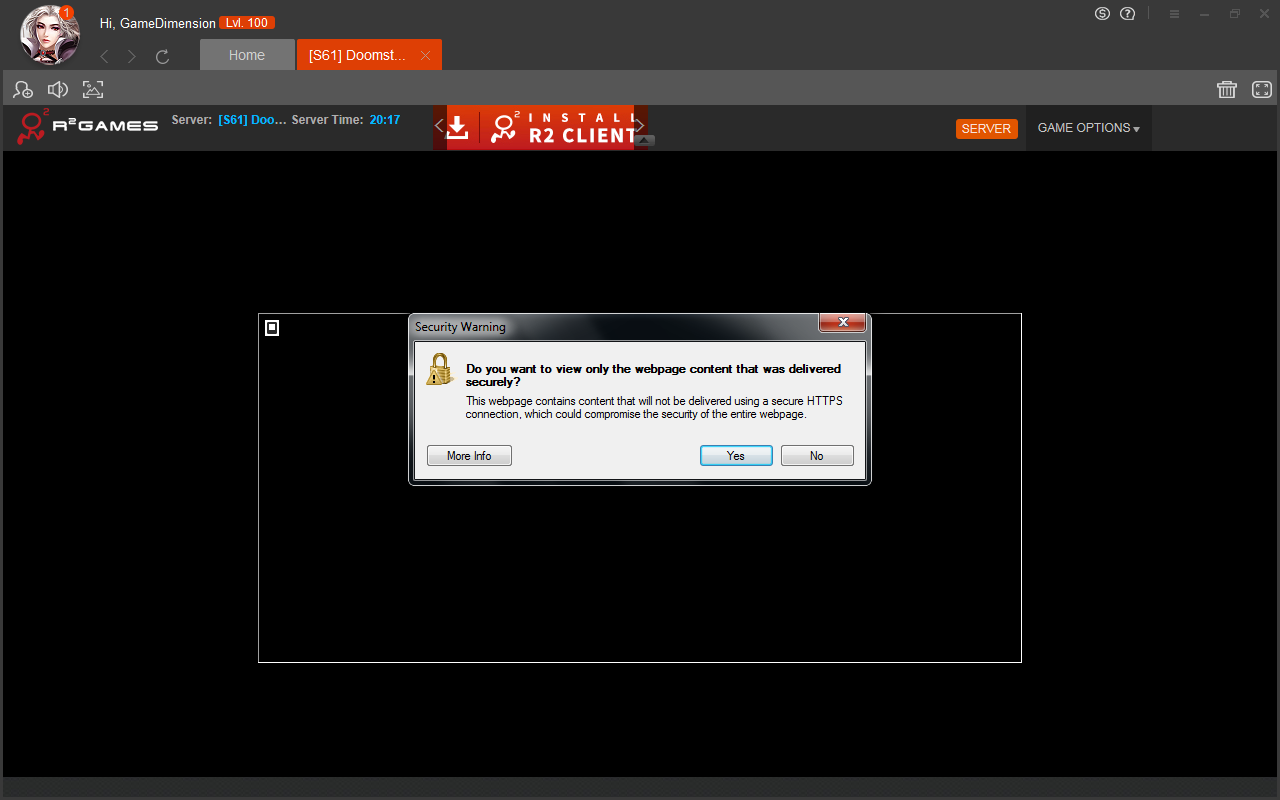This screenshot has height=800, width=1280.
Task: Open the help question mark icon
Action: click(x=1128, y=14)
